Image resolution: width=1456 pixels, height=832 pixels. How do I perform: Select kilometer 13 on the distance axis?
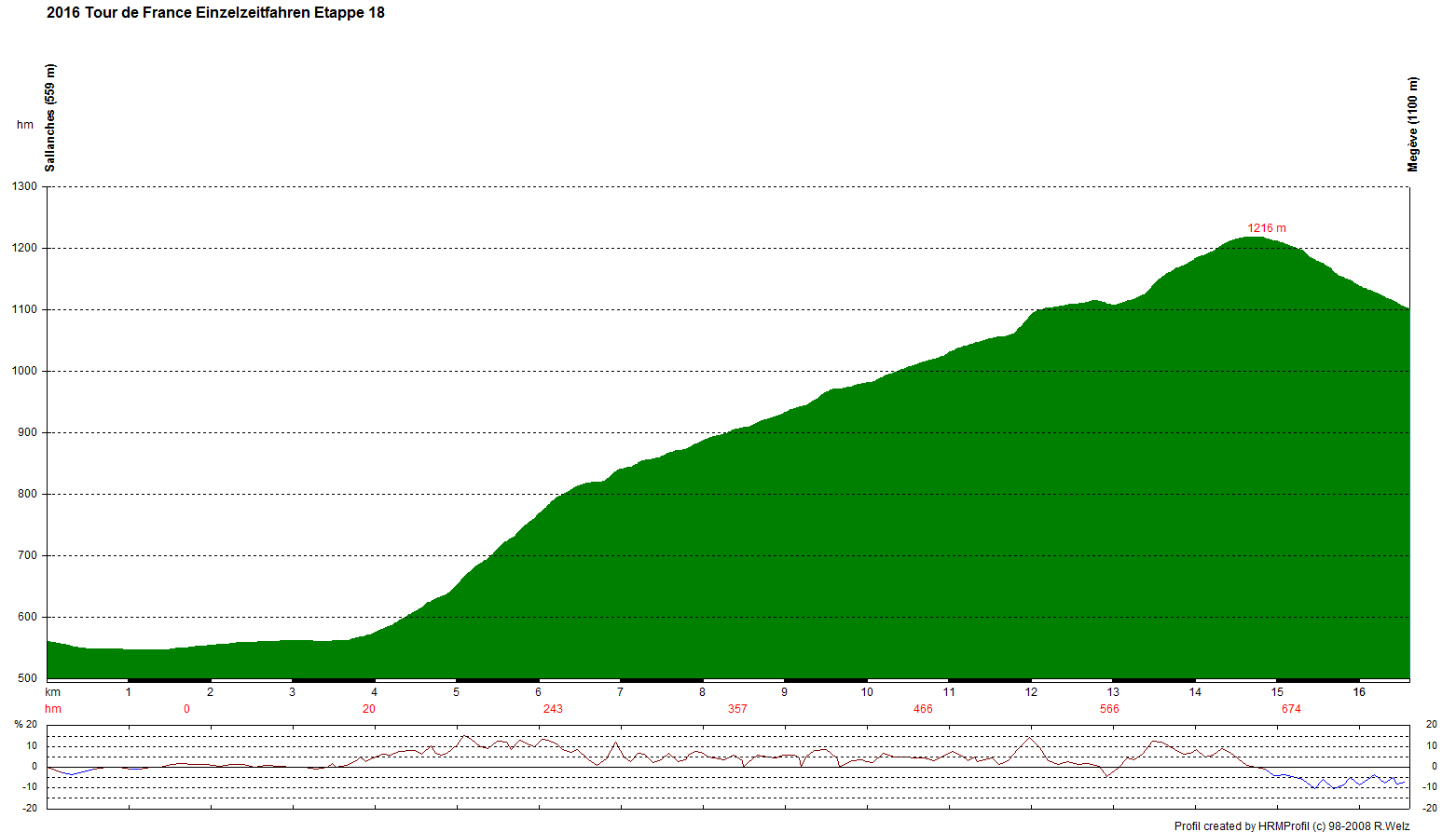[x=1113, y=692]
